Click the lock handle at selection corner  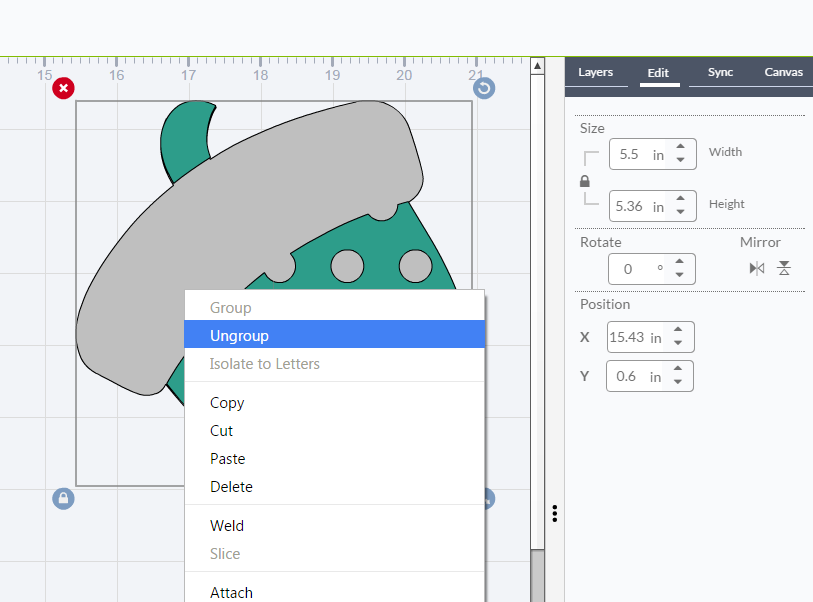coord(63,498)
